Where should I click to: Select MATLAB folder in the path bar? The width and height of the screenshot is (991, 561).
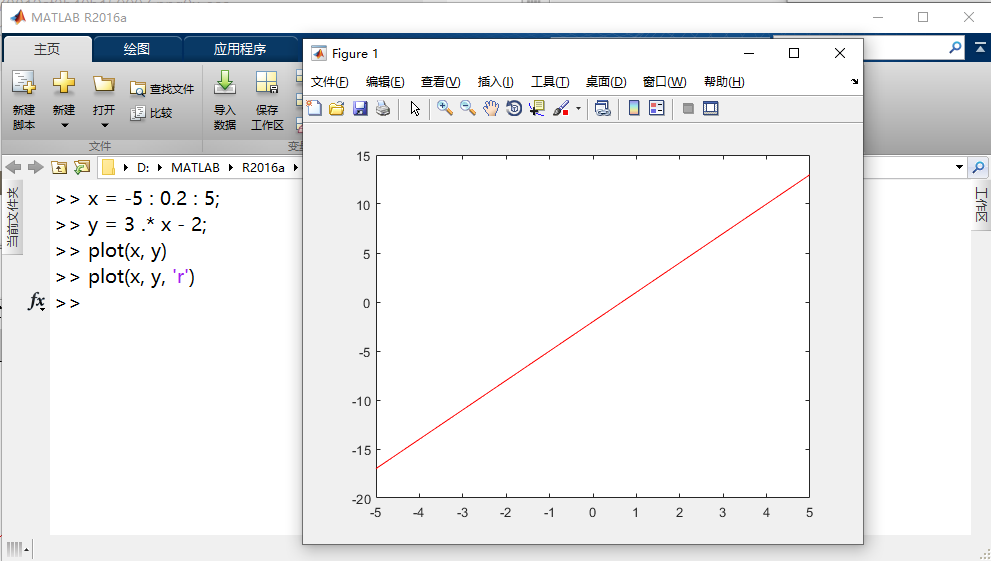[x=195, y=167]
